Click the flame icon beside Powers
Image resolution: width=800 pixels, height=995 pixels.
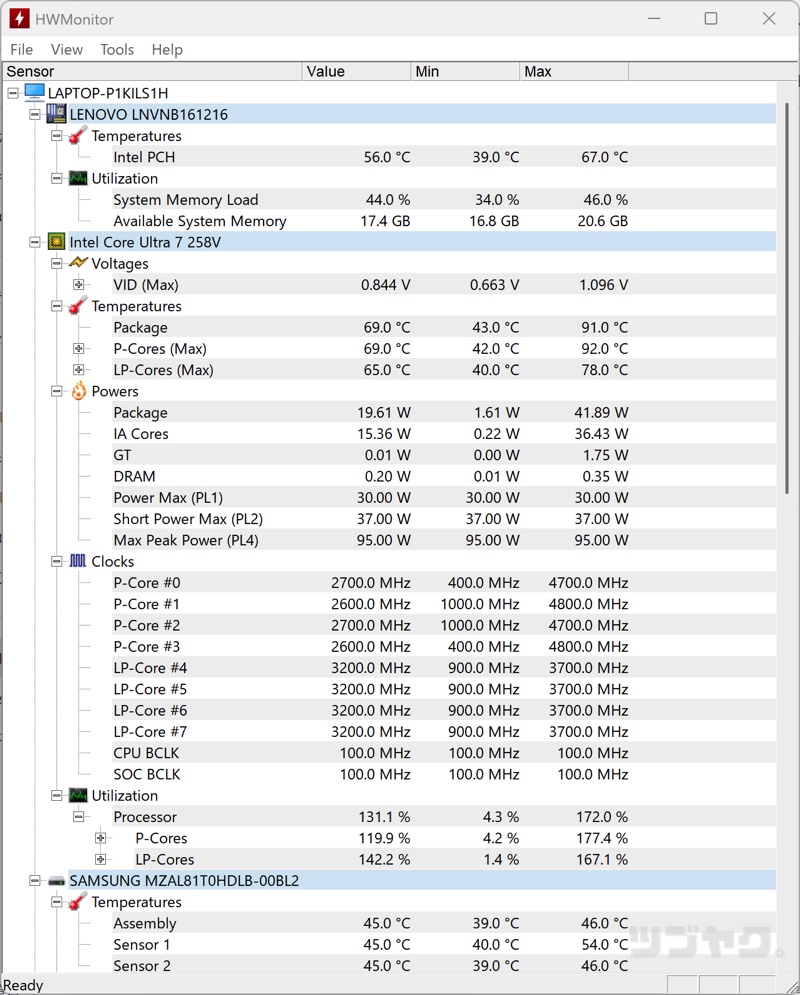pyautogui.click(x=78, y=391)
